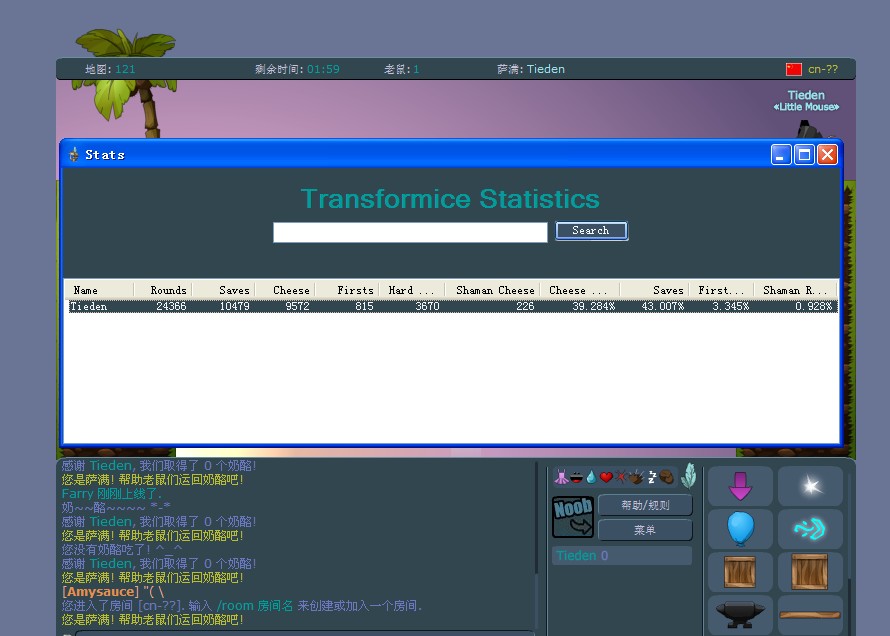890x636 pixels.
Task: Sort by the Shaman Cheese column header
Action: (x=492, y=290)
